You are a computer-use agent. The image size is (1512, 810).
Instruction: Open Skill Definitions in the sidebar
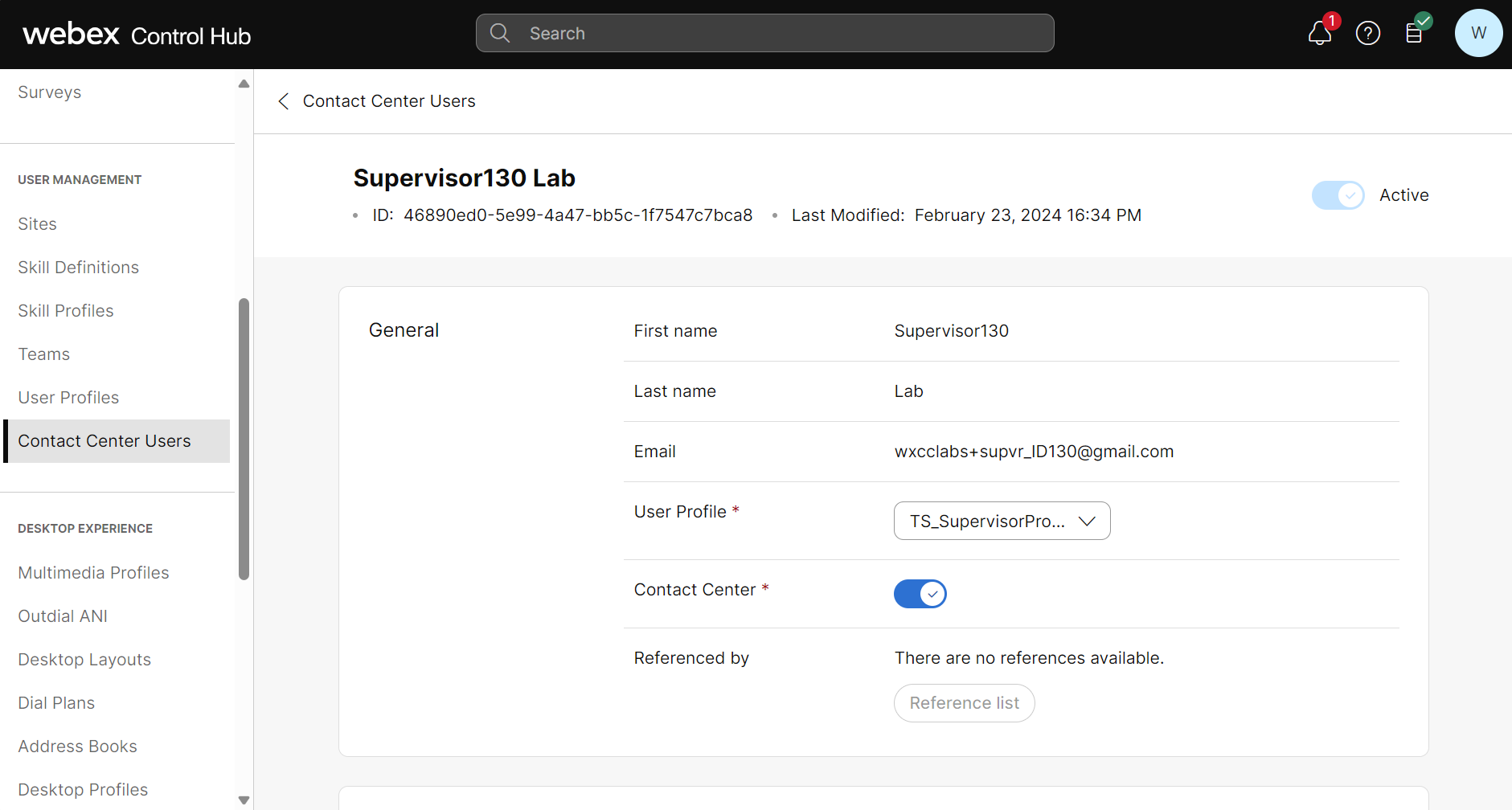tap(79, 268)
